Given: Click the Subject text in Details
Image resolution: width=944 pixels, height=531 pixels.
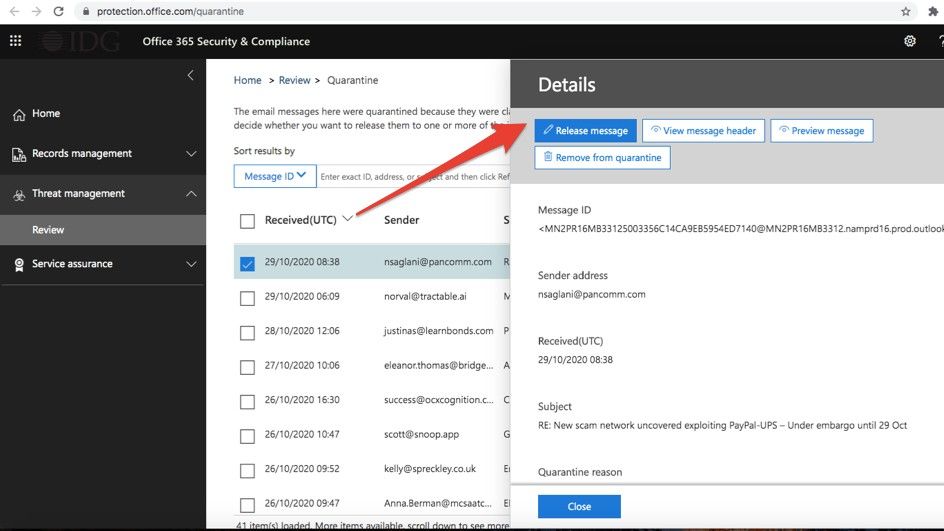Looking at the screenshot, I should [722, 425].
